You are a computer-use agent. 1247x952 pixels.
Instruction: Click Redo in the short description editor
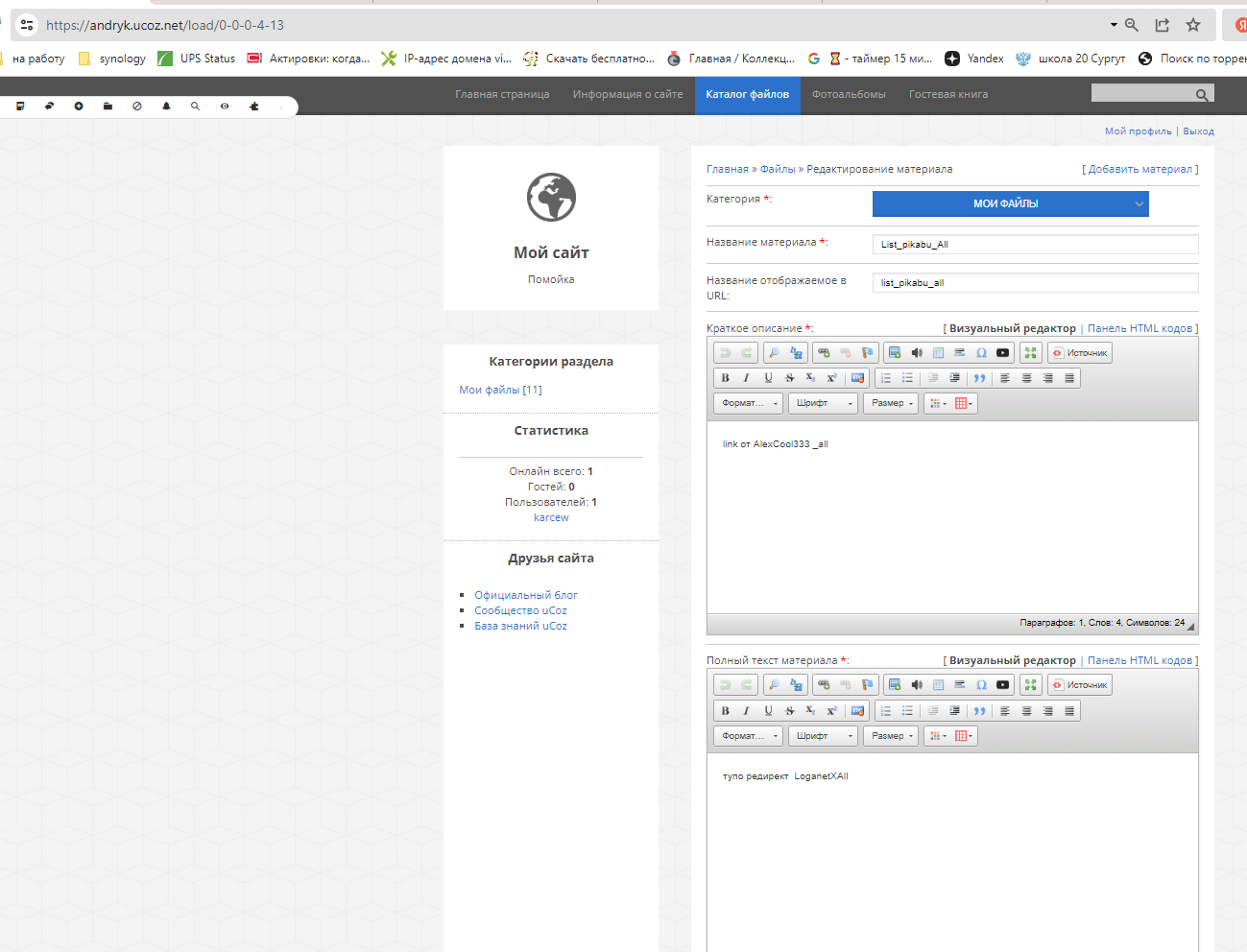[x=747, y=353]
